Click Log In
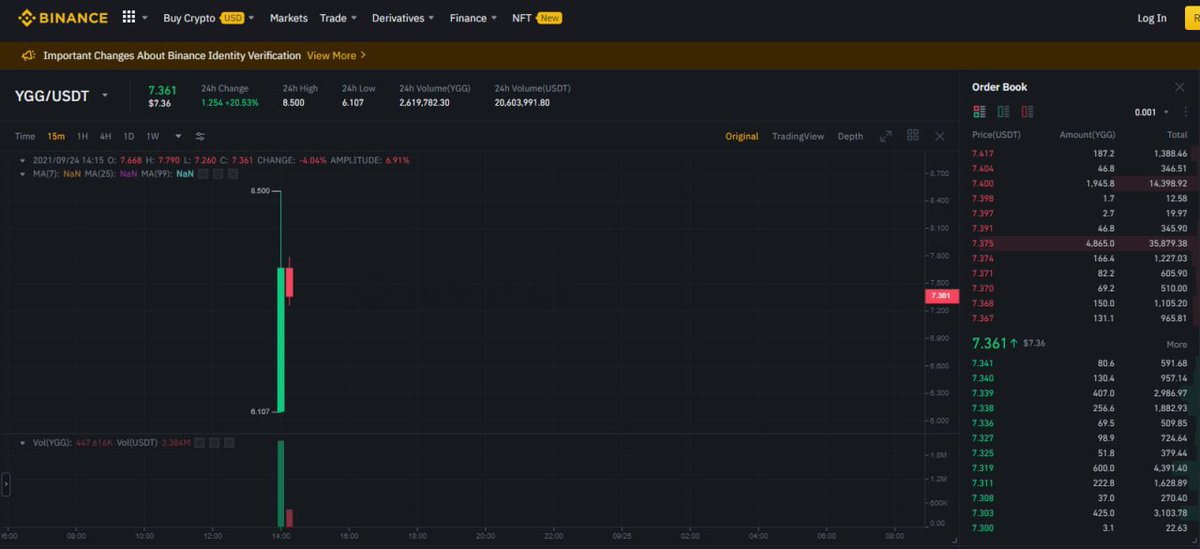 tap(1152, 18)
